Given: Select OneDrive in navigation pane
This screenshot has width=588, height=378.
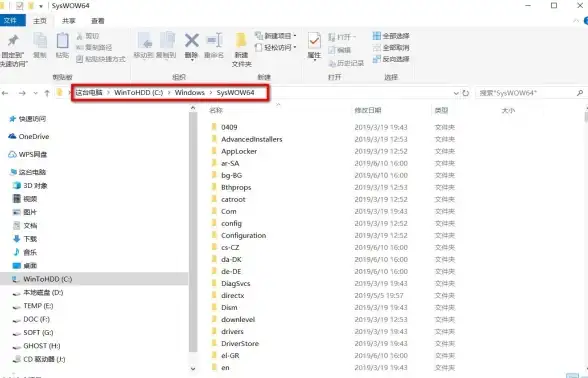Looking at the screenshot, I should pos(28,136).
